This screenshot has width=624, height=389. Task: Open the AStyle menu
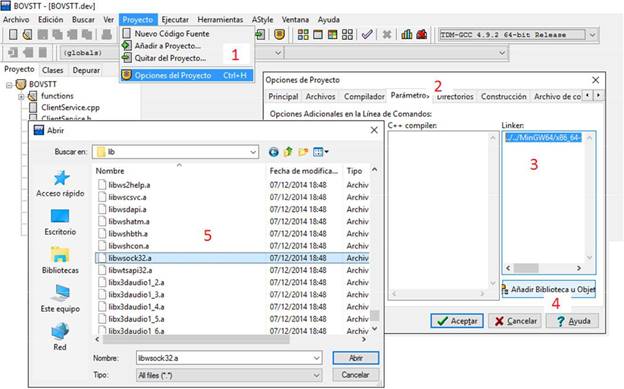point(263,20)
